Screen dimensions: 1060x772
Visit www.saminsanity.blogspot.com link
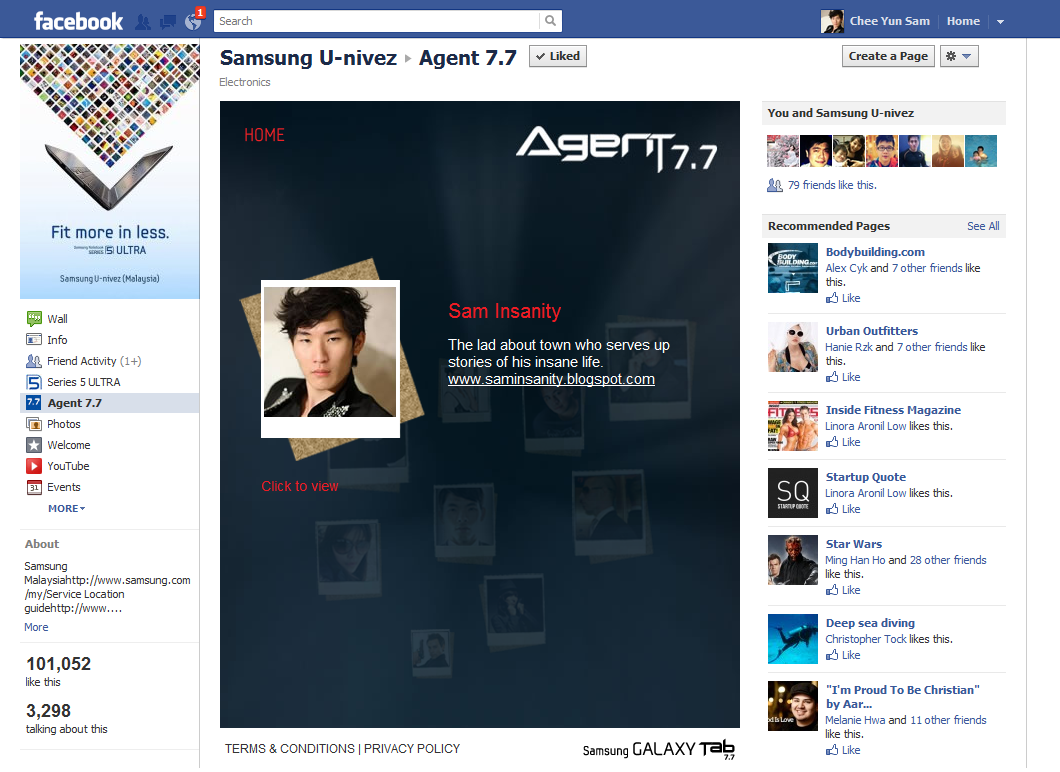point(550,380)
